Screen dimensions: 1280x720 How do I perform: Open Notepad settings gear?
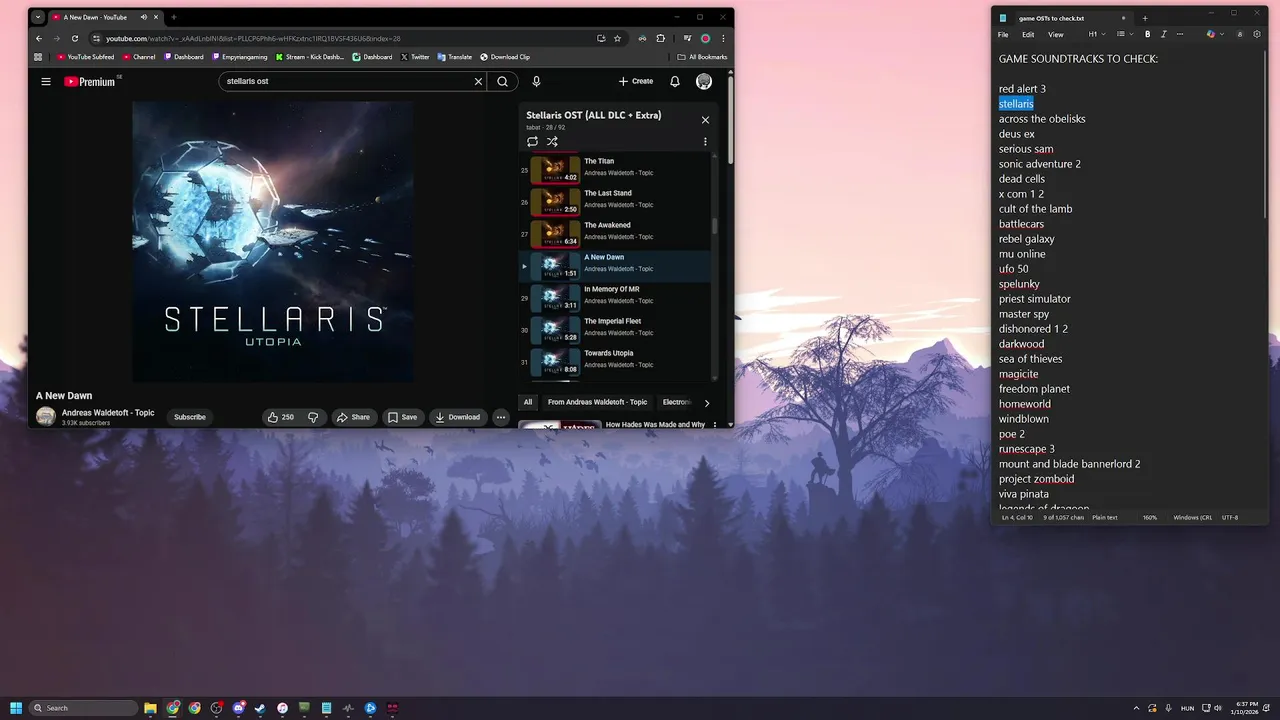point(1257,34)
